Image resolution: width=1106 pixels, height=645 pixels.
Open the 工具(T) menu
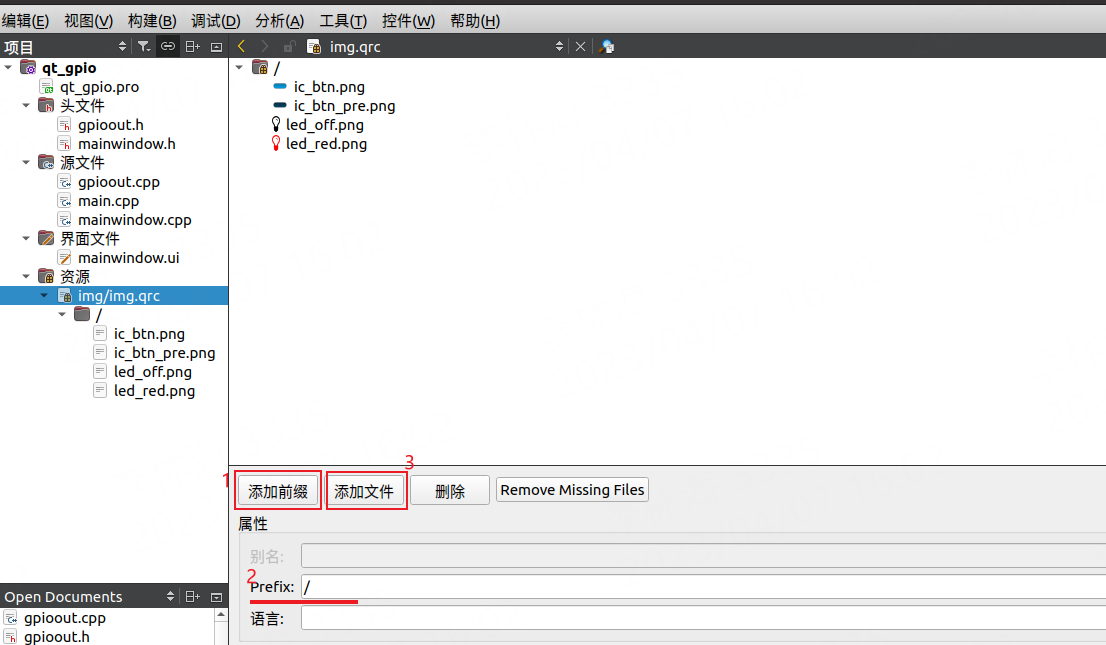tap(344, 21)
